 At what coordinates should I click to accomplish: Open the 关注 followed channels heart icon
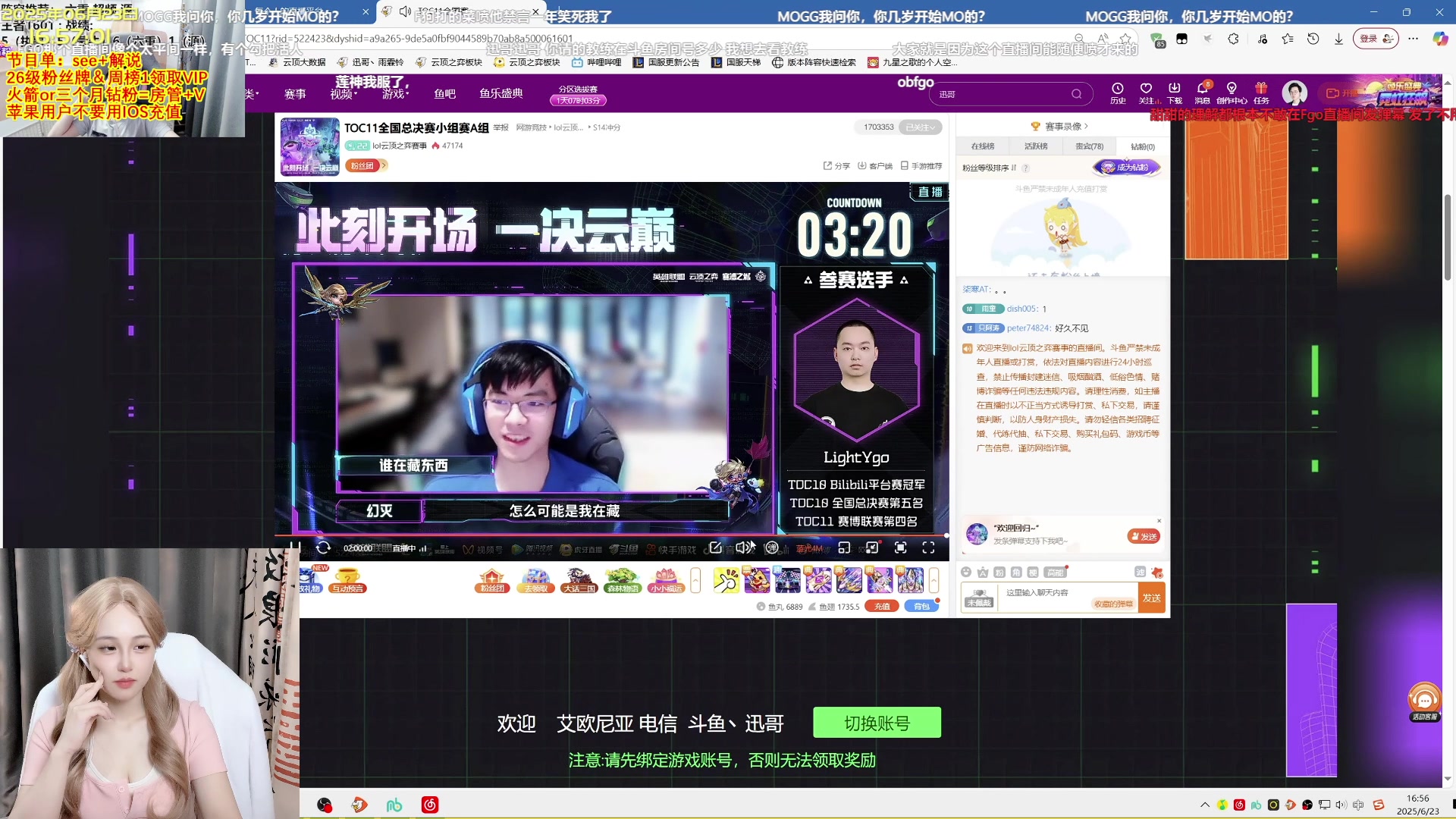[1147, 93]
